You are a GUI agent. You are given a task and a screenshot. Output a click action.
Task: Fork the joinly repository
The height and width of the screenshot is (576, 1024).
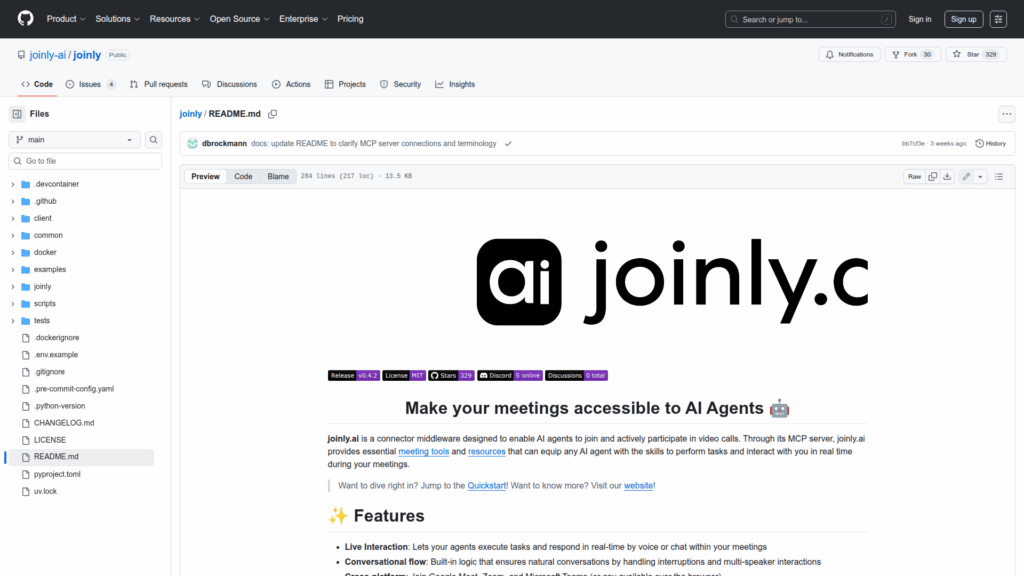pos(912,55)
